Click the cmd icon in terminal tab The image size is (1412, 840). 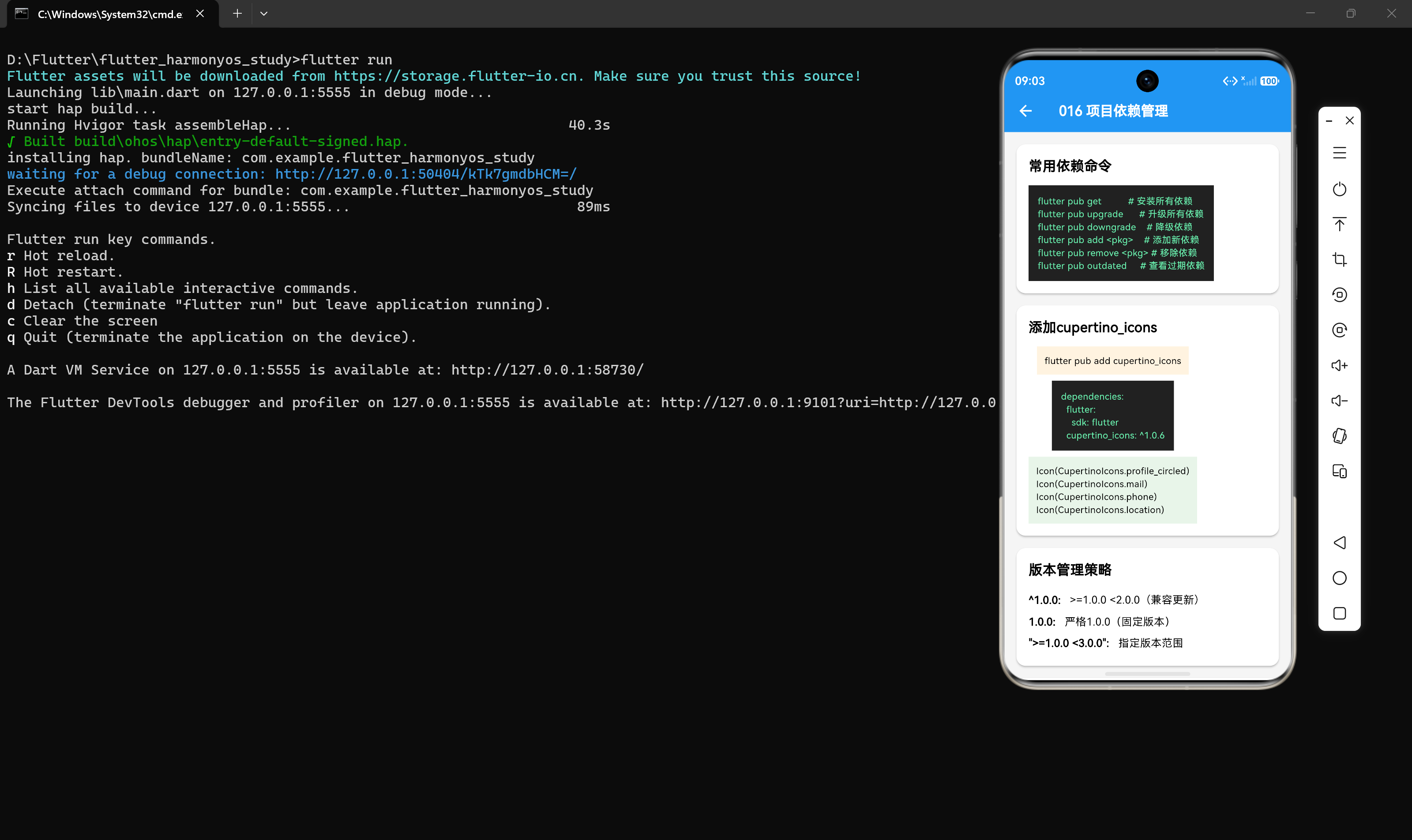click(22, 14)
